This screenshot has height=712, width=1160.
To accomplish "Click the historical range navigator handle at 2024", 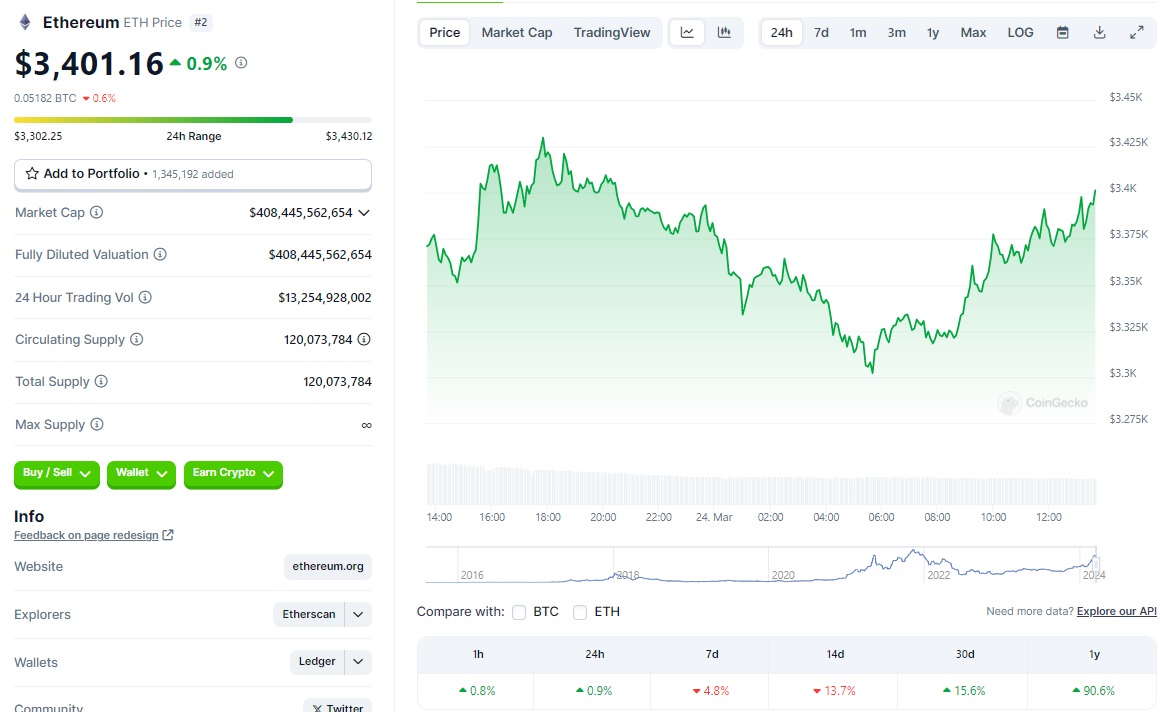I will point(1096,564).
